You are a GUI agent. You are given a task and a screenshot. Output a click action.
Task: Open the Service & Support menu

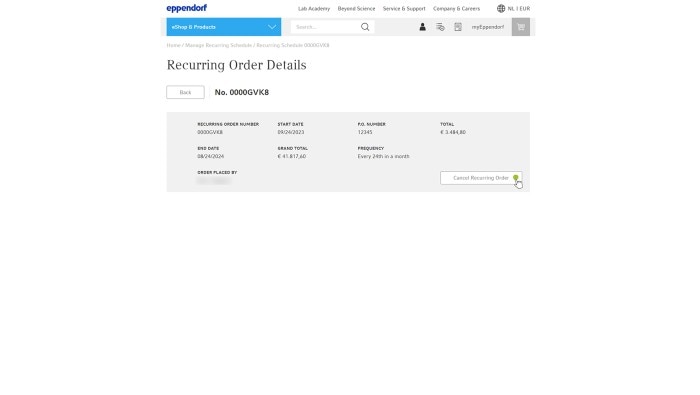pyautogui.click(x=404, y=8)
